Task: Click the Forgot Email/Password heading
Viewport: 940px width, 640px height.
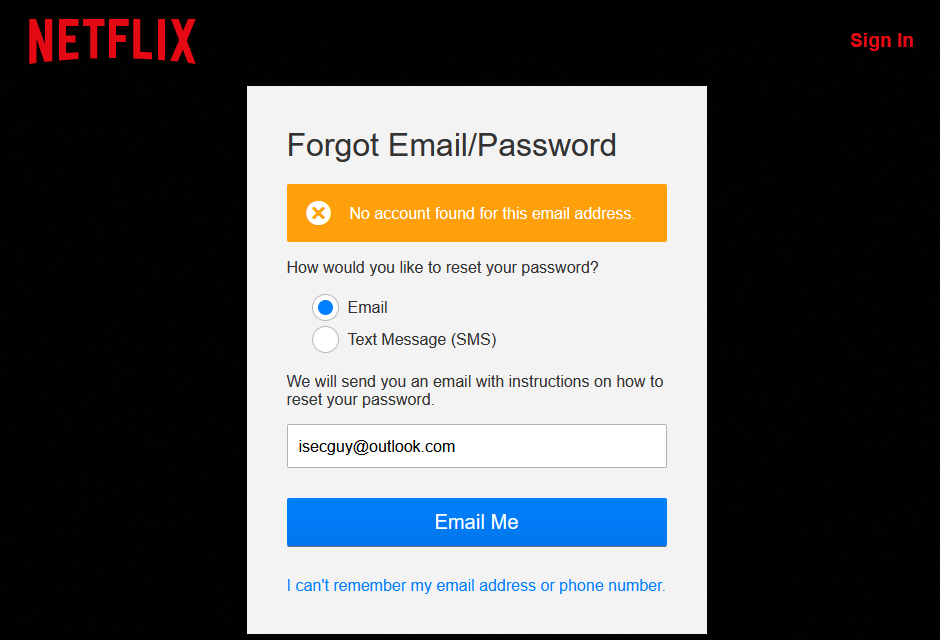Action: [x=451, y=146]
